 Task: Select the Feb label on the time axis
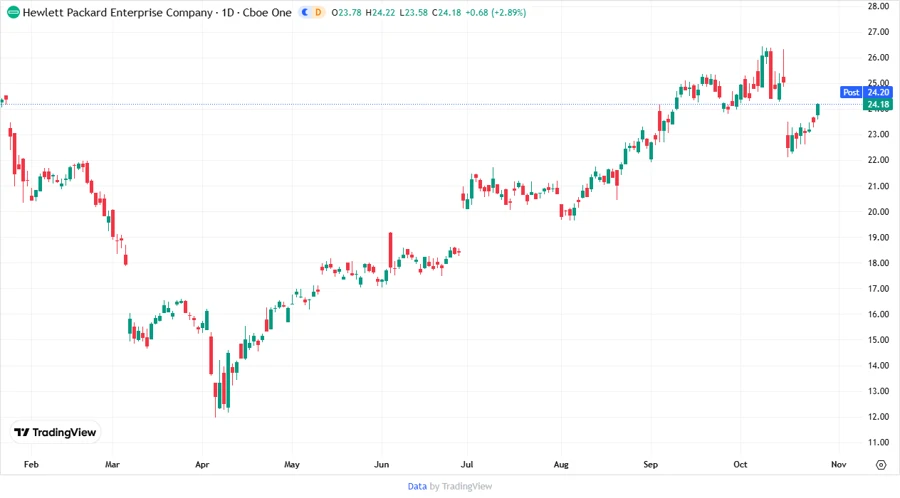(31, 464)
